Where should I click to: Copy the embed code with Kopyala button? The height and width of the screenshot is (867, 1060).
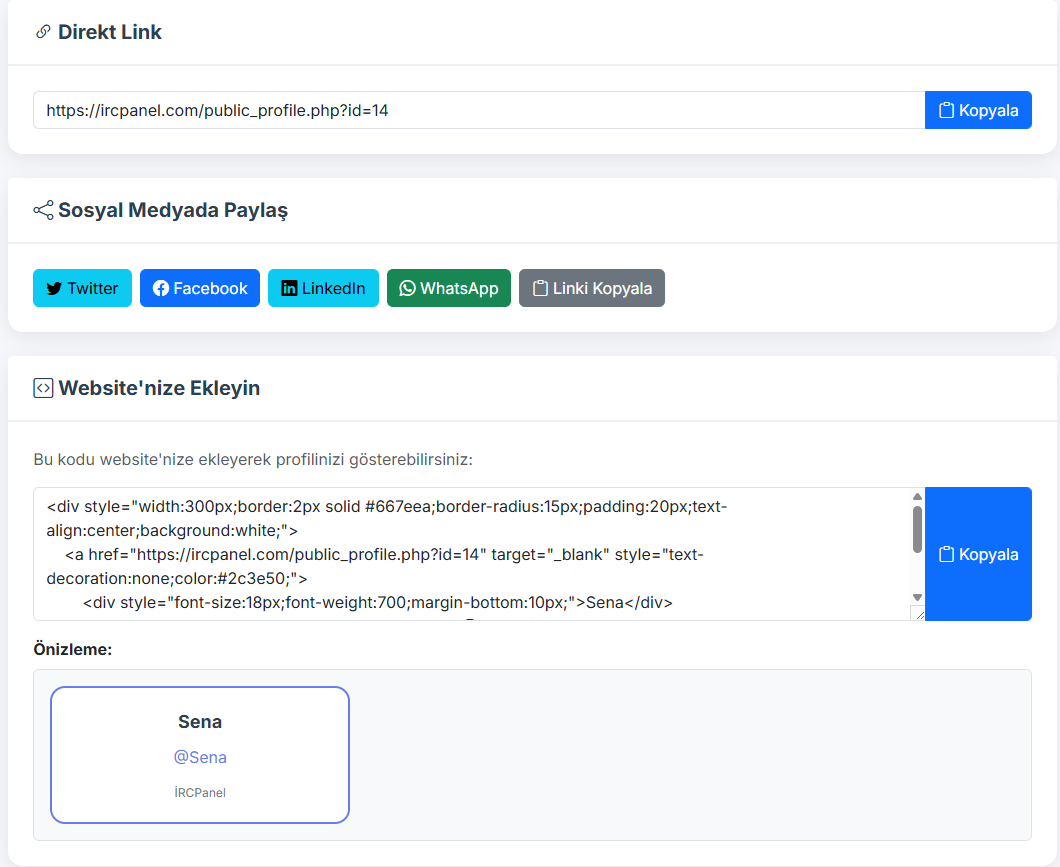(x=978, y=554)
